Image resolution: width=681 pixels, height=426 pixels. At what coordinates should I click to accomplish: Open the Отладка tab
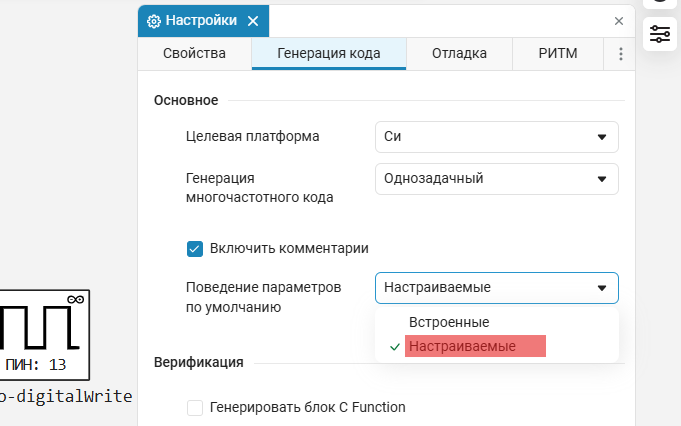click(459, 54)
